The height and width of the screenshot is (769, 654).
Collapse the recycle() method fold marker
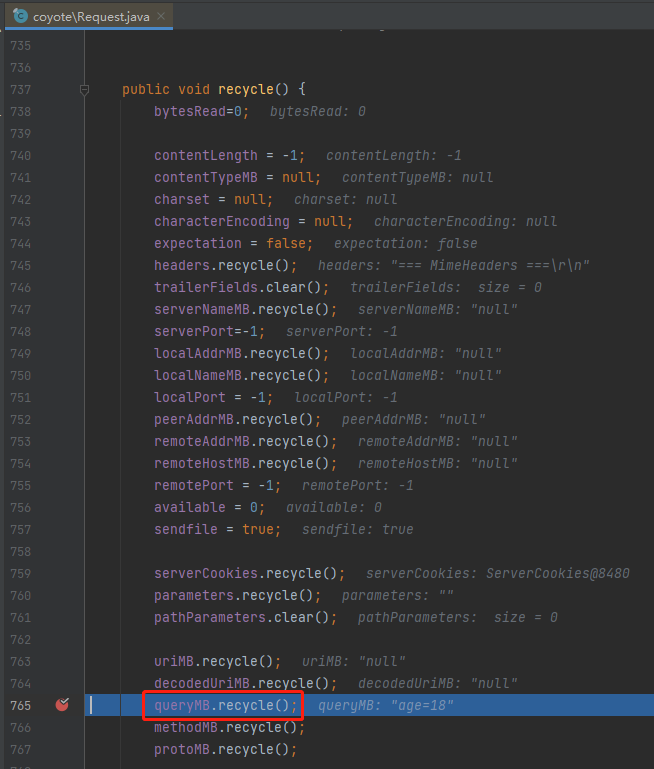[84, 89]
